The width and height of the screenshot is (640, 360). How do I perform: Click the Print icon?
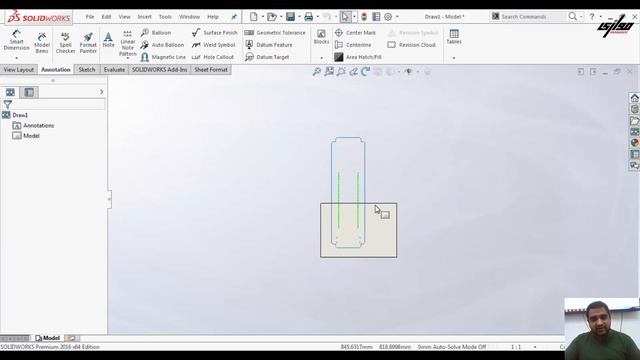[309, 17]
